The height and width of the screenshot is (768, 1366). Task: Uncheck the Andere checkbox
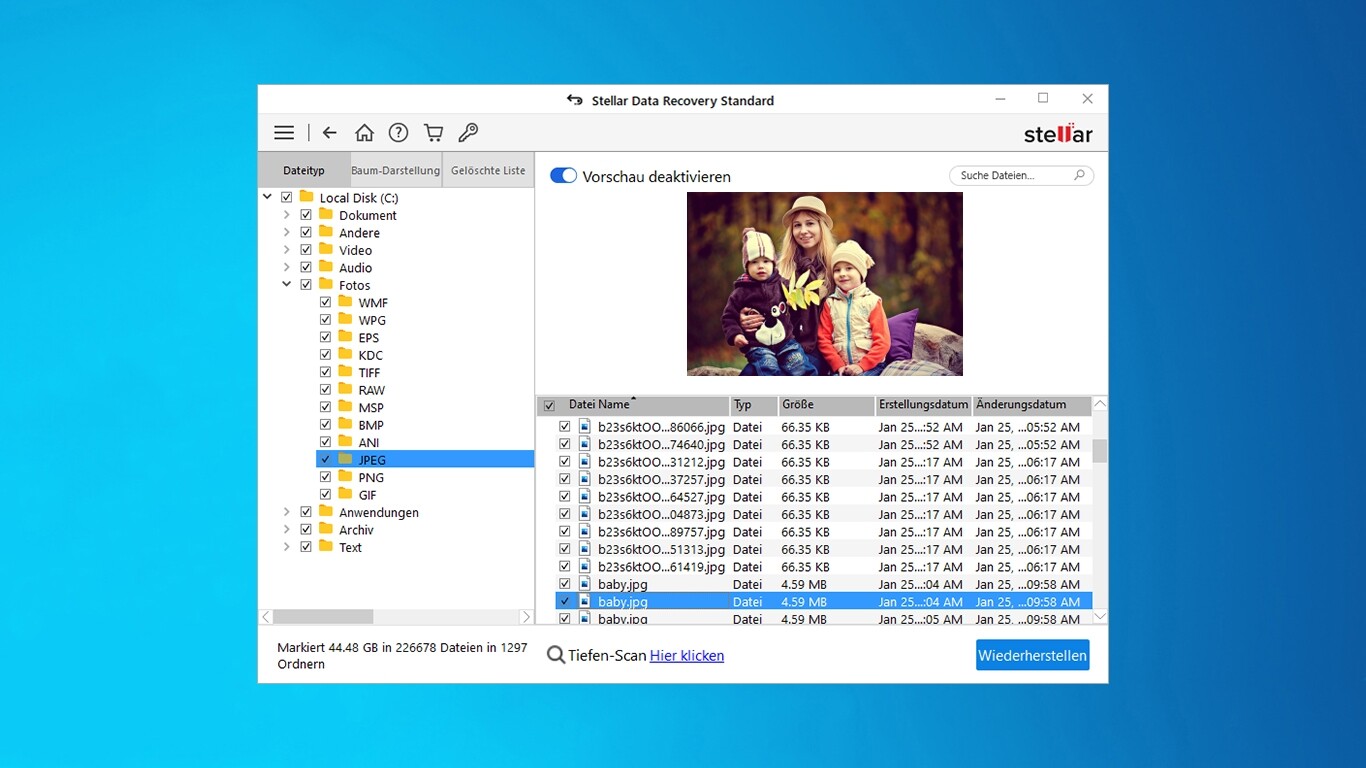(x=306, y=233)
